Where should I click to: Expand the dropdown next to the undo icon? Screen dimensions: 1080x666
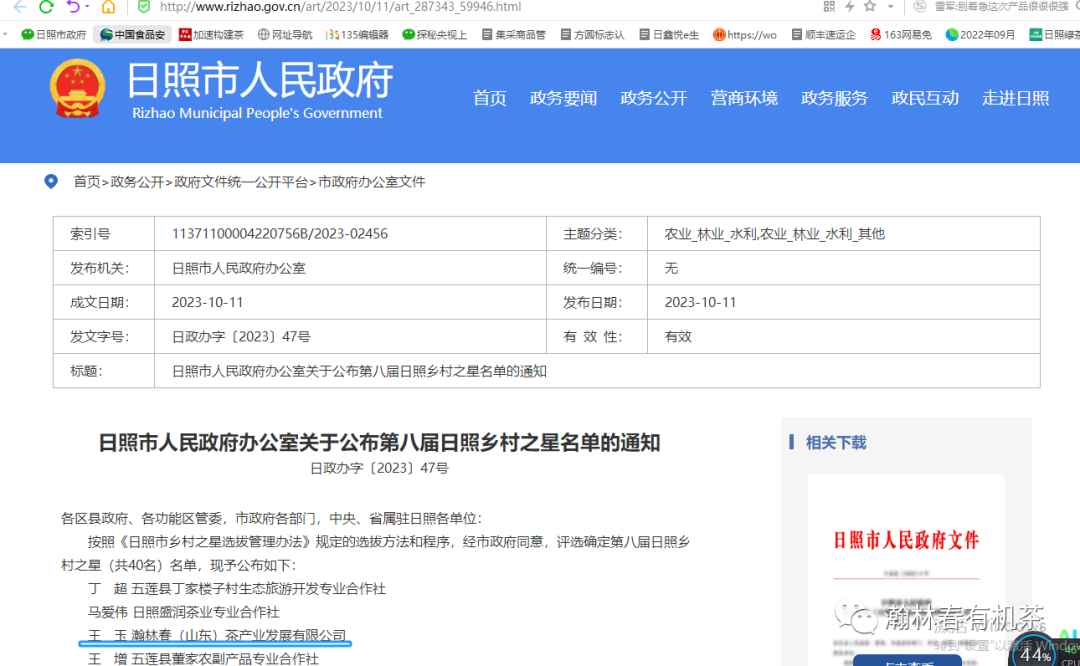coord(88,7)
